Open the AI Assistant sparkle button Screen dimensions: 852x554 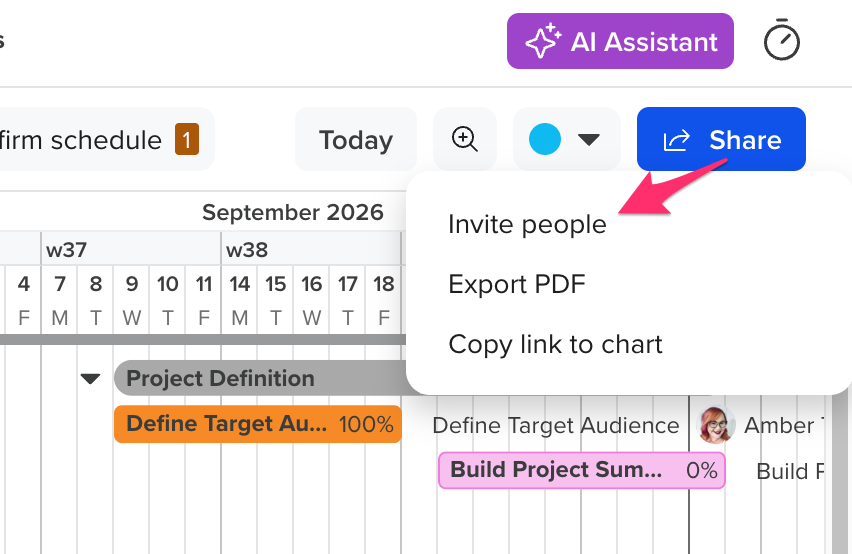click(620, 41)
